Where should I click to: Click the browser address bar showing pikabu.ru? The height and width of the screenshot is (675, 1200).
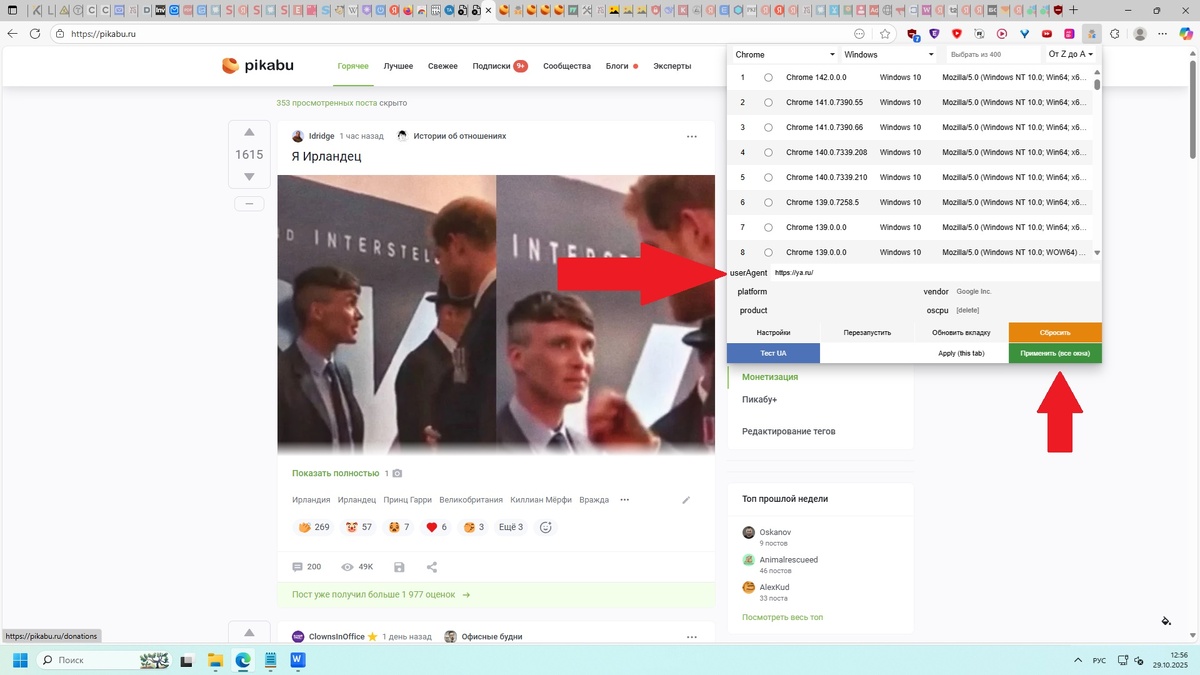[x=450, y=33]
